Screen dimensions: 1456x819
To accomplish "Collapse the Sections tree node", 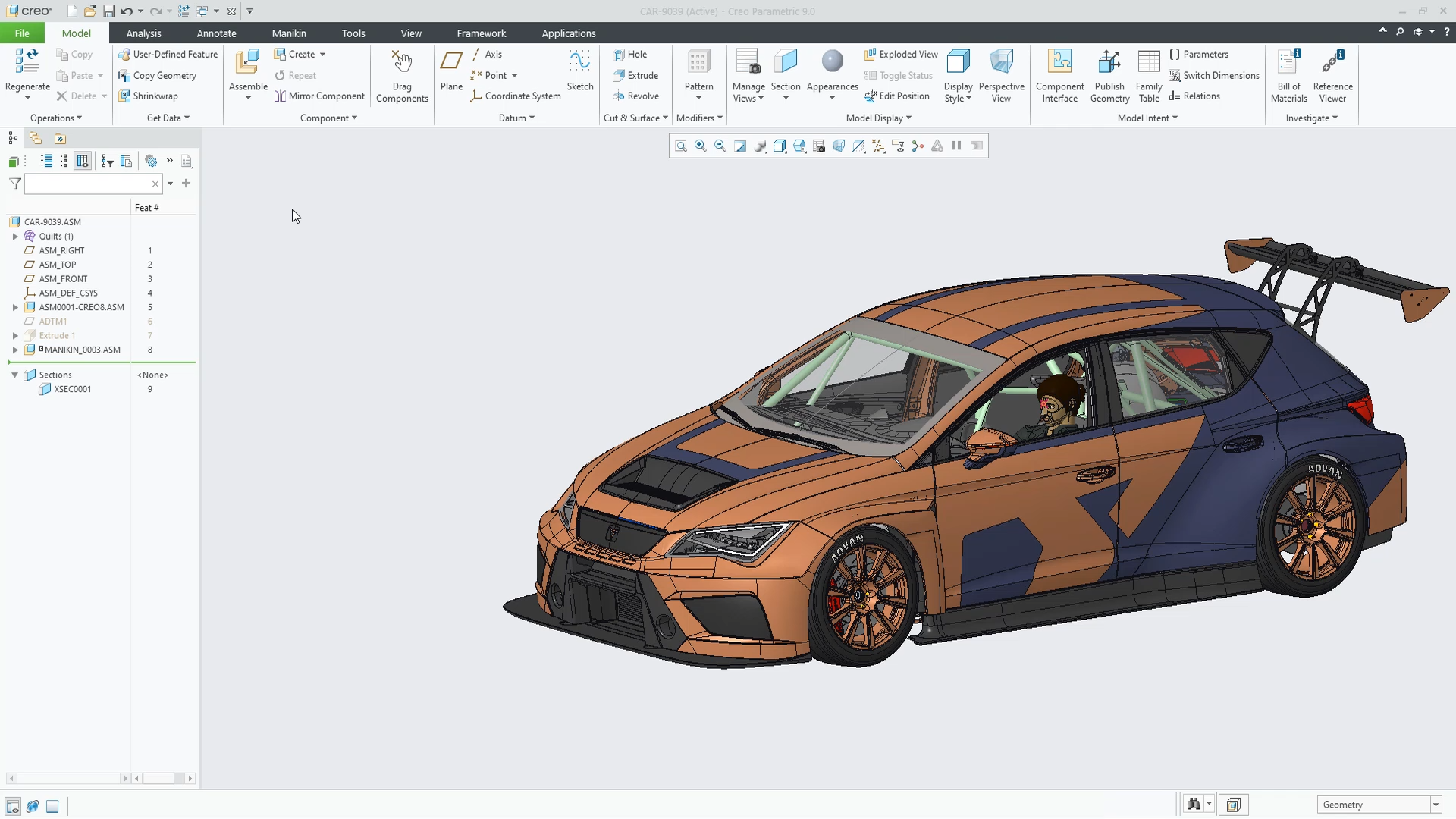I will point(14,375).
